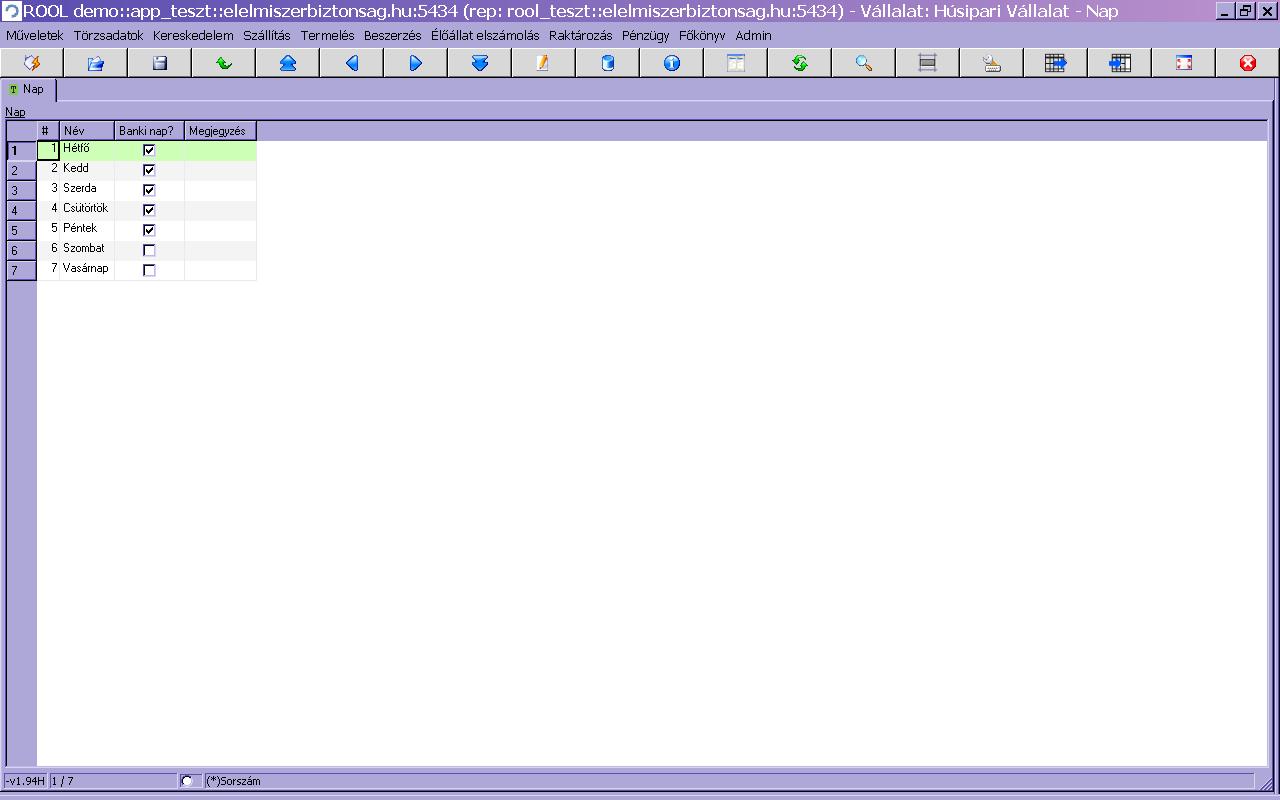Click the magnifying glass search icon
Viewport: 1280px width, 800px height.
[x=864, y=63]
